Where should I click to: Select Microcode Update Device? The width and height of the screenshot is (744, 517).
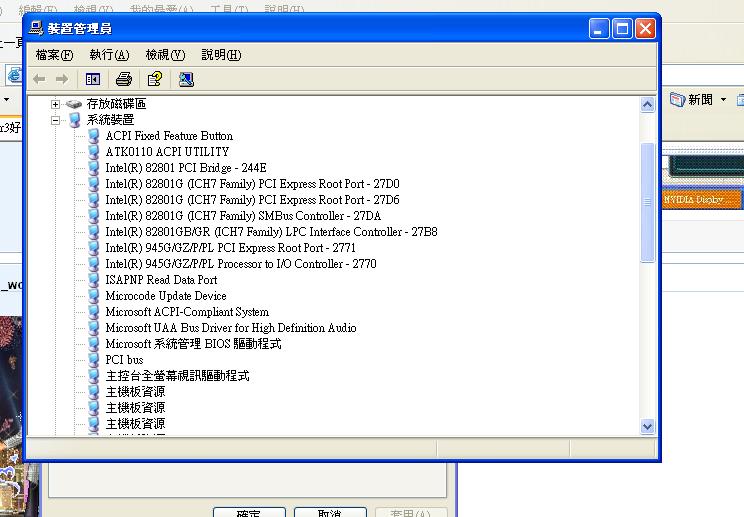(x=166, y=296)
